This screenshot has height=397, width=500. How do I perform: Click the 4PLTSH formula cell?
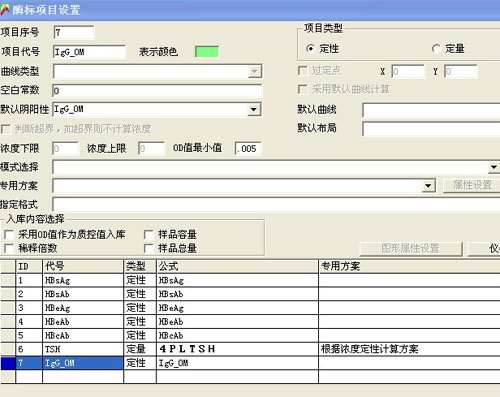click(237, 349)
